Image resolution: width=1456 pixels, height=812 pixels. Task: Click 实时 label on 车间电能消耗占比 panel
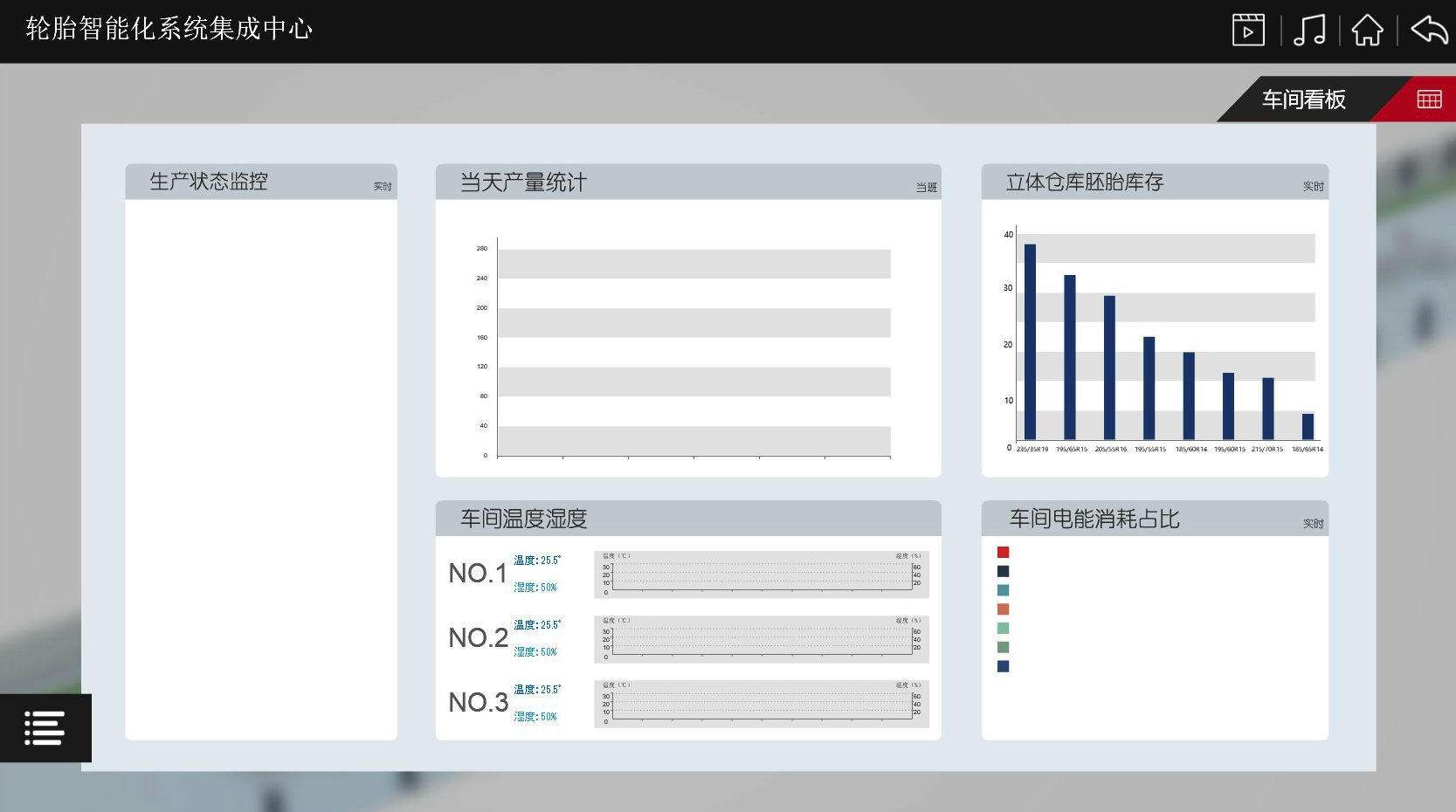tap(1313, 524)
